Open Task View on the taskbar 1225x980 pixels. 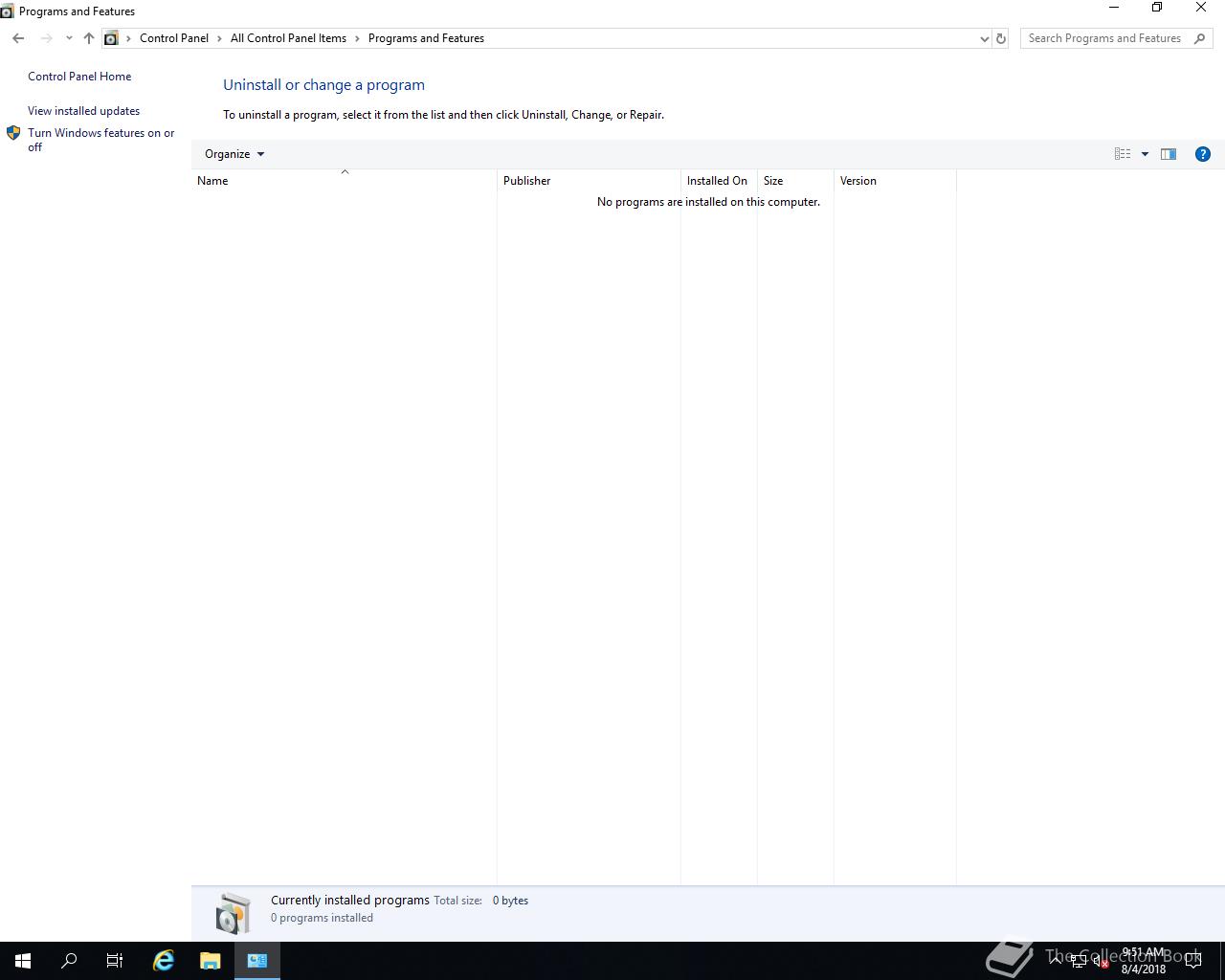[115, 961]
